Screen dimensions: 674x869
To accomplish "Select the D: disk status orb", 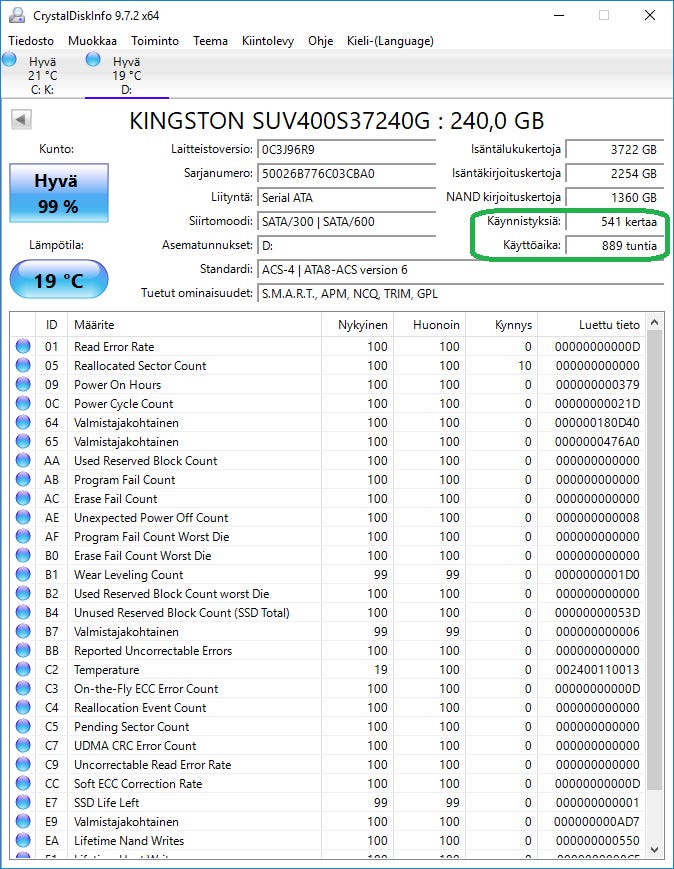I will tap(93, 59).
